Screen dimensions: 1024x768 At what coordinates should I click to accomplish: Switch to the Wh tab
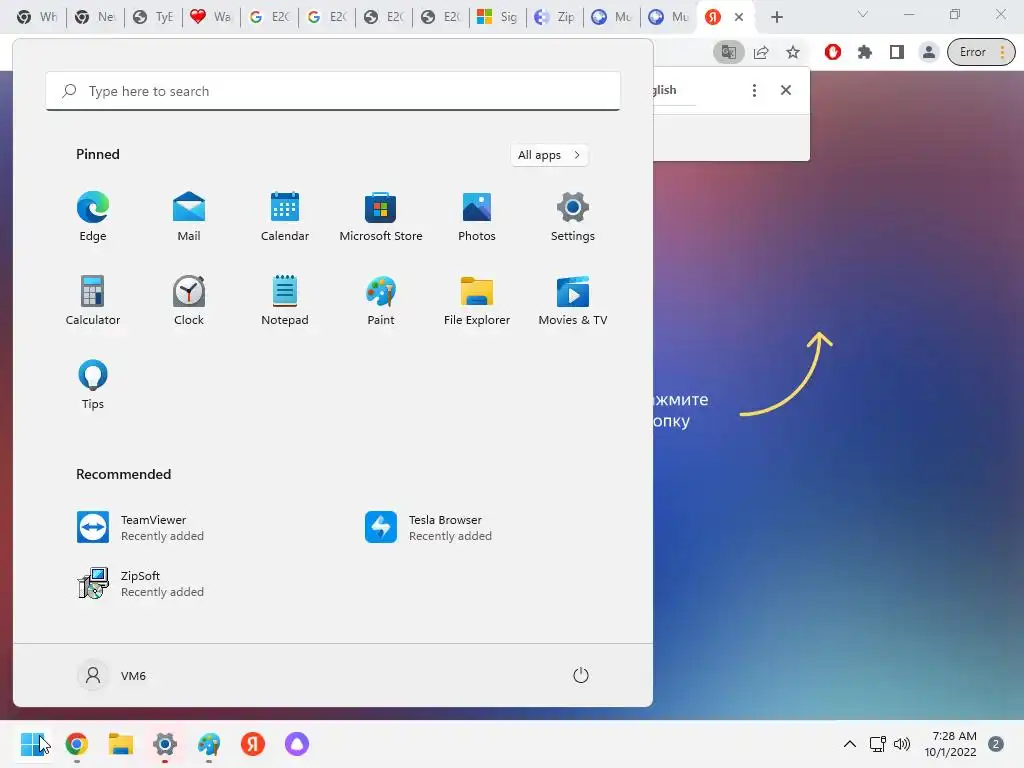(x=38, y=17)
